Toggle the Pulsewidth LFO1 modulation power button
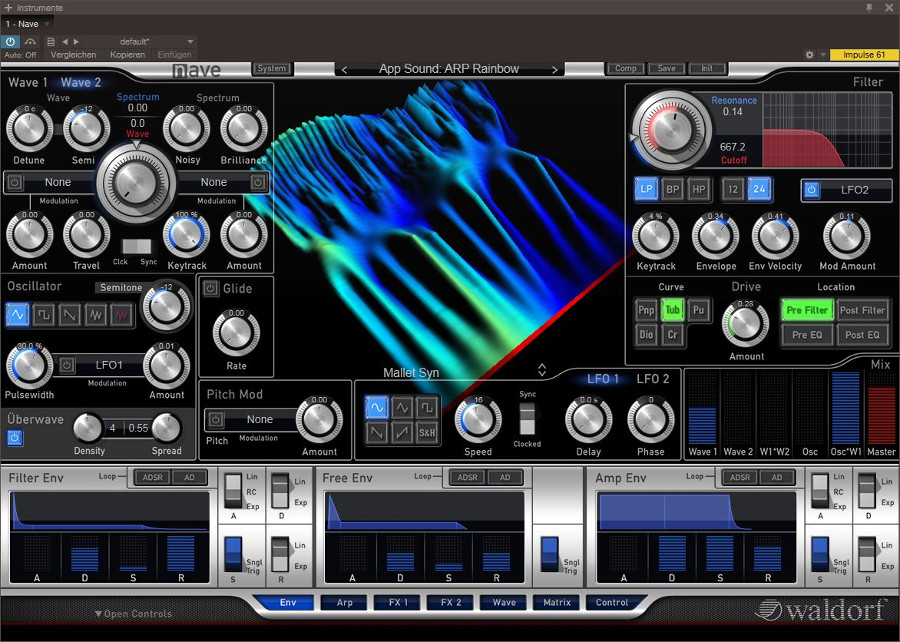 (67, 365)
